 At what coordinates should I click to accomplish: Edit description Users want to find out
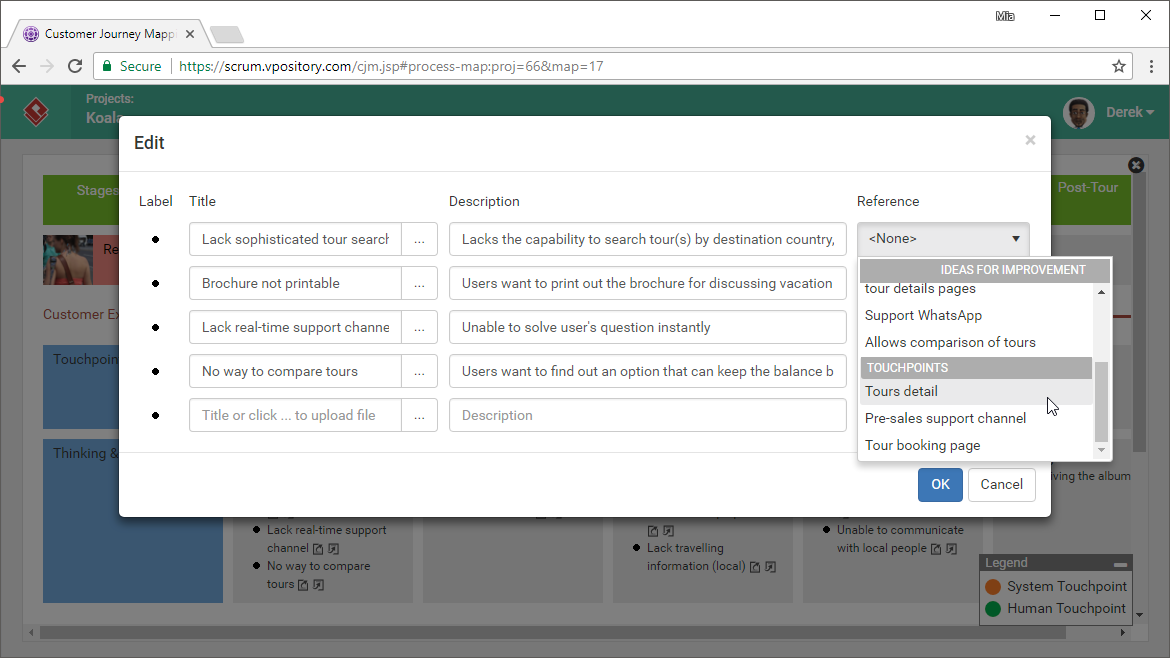pos(648,372)
